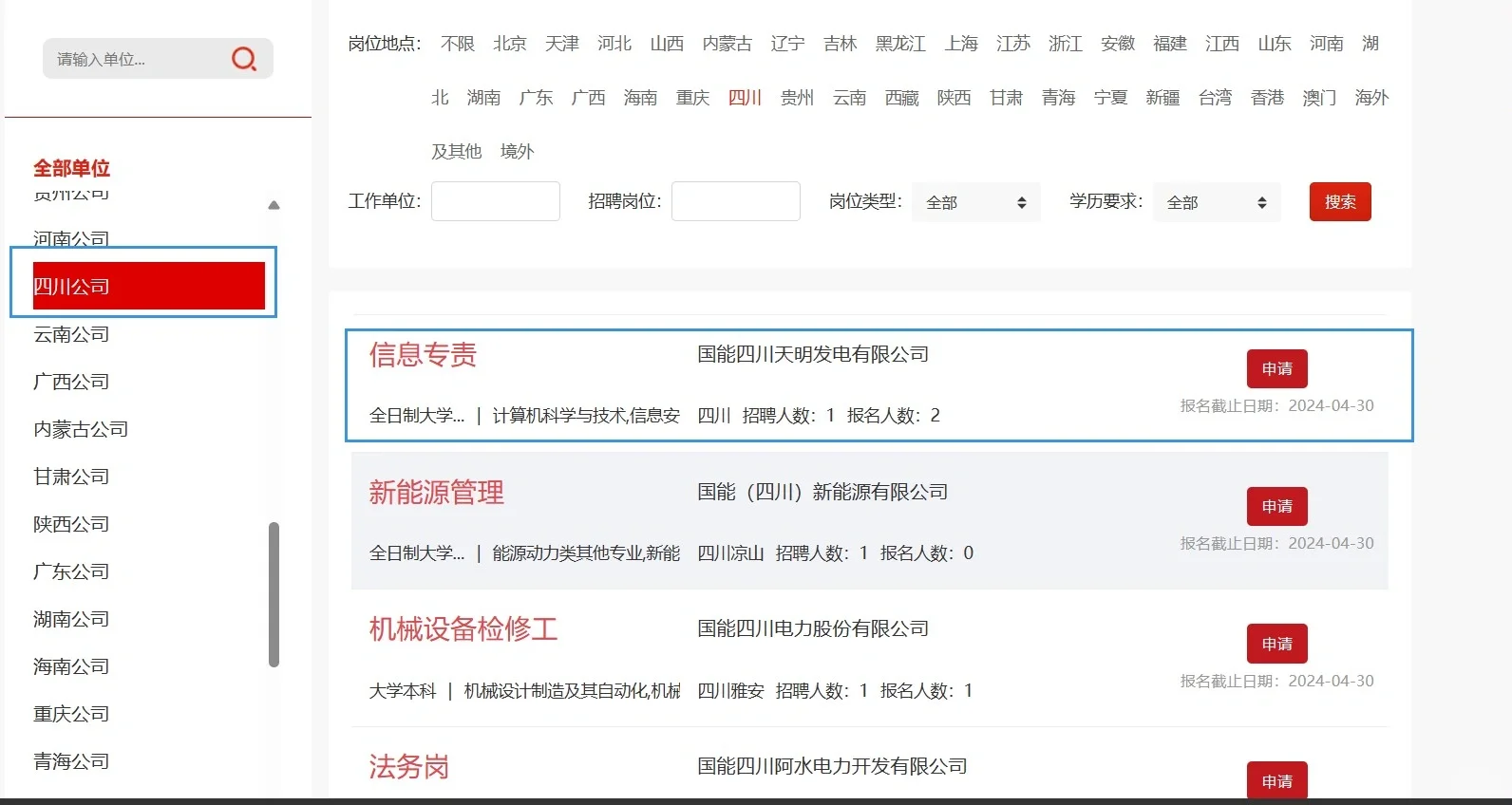Image resolution: width=1512 pixels, height=805 pixels.
Task: Open the 法务岗 job title
Action: coord(409,767)
